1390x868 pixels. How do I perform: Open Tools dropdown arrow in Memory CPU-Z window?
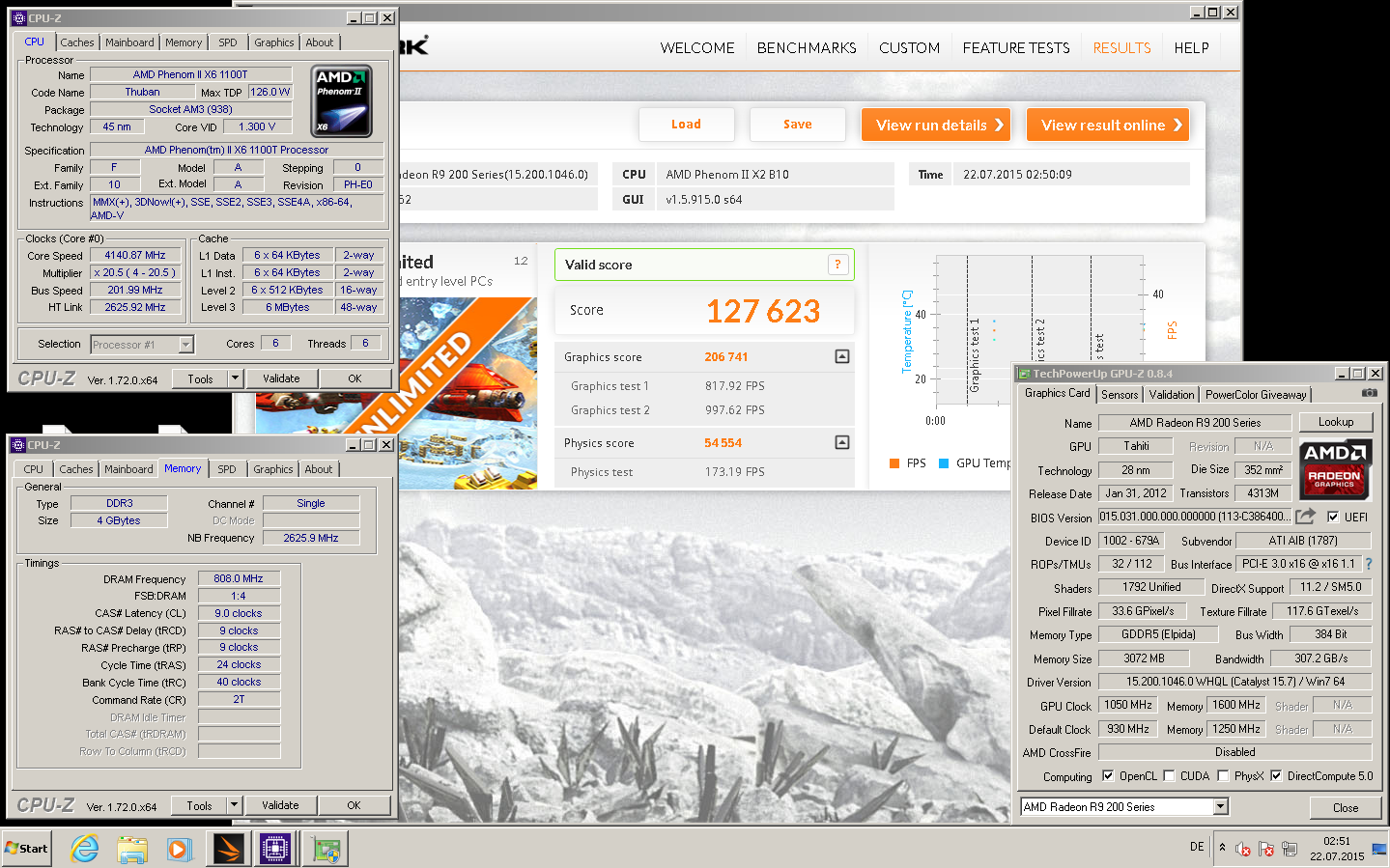click(234, 805)
